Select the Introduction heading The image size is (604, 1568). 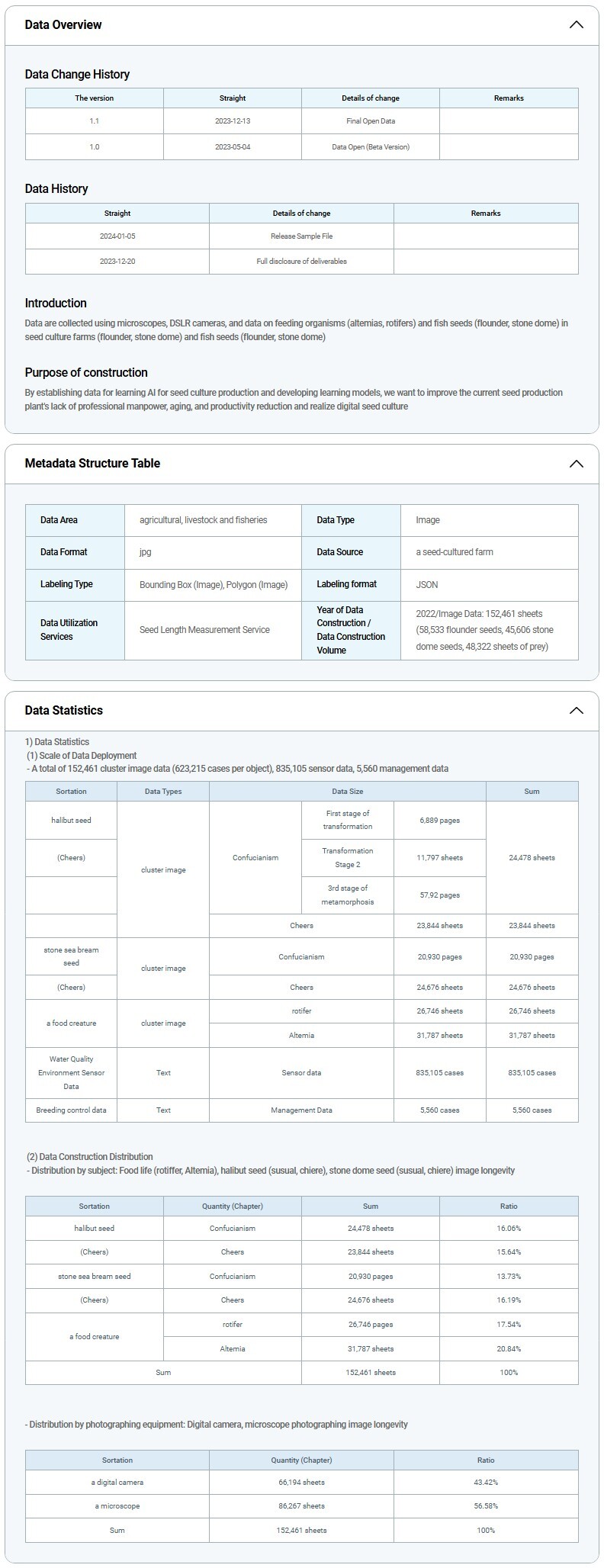(56, 303)
